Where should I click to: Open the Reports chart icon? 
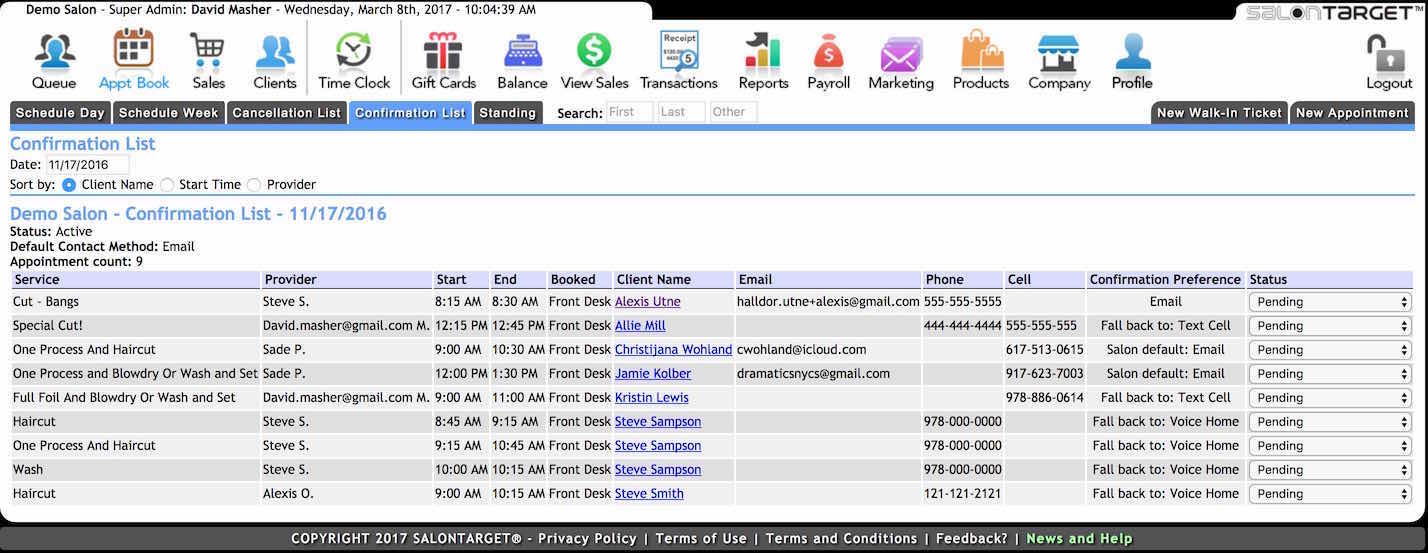pos(763,52)
